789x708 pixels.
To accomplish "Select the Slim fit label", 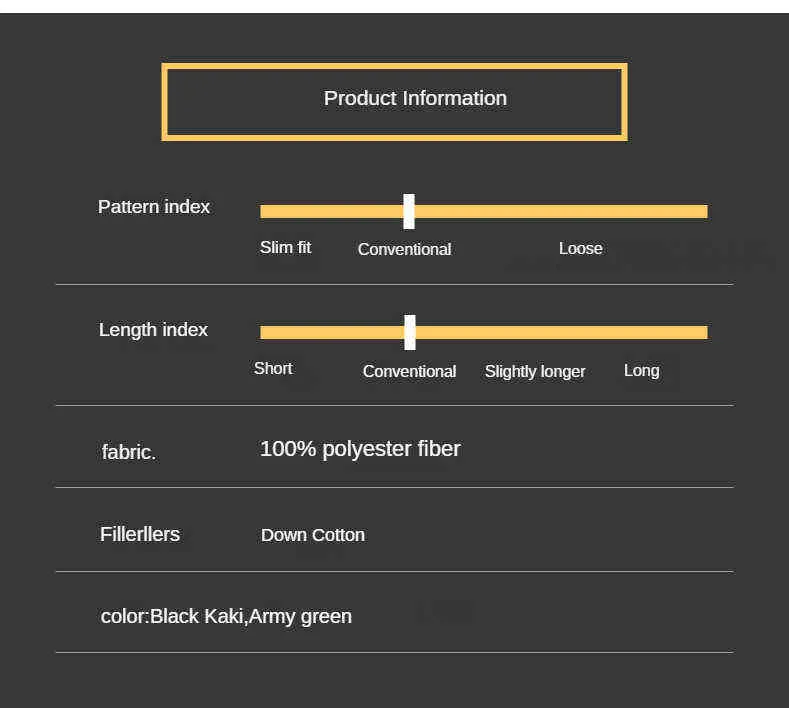I will click(285, 247).
